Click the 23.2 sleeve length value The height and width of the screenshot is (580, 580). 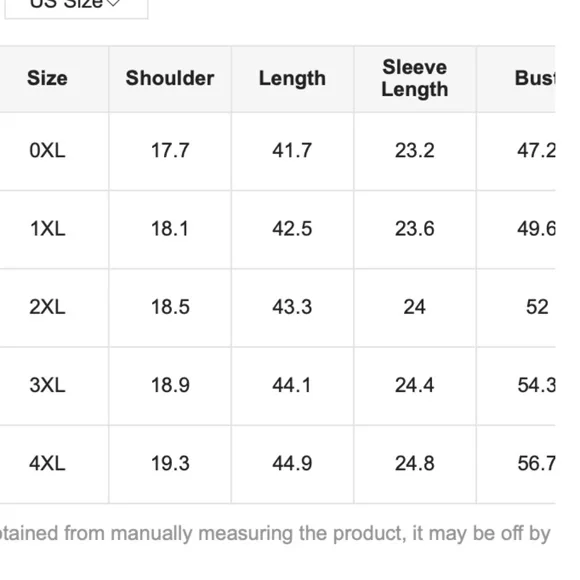click(x=415, y=151)
